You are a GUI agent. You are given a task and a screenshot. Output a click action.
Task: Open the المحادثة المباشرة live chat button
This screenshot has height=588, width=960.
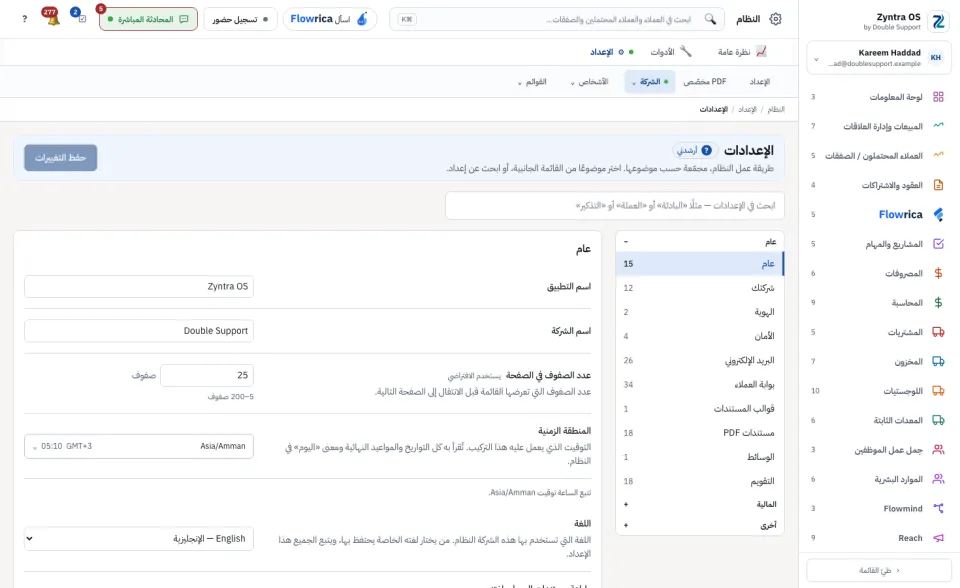[148, 19]
